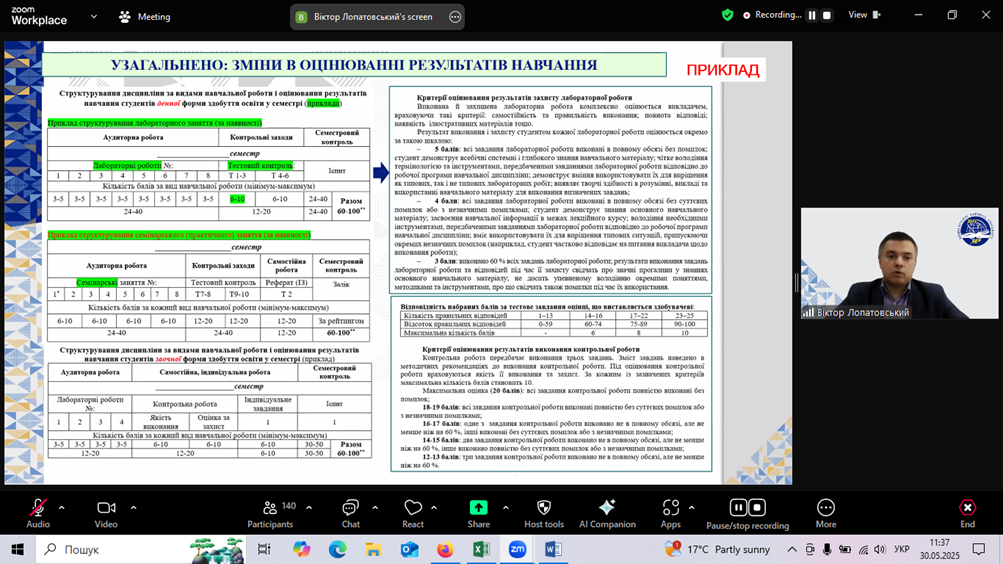Expand apps options arrow
The height and width of the screenshot is (564, 1003).
(691, 508)
